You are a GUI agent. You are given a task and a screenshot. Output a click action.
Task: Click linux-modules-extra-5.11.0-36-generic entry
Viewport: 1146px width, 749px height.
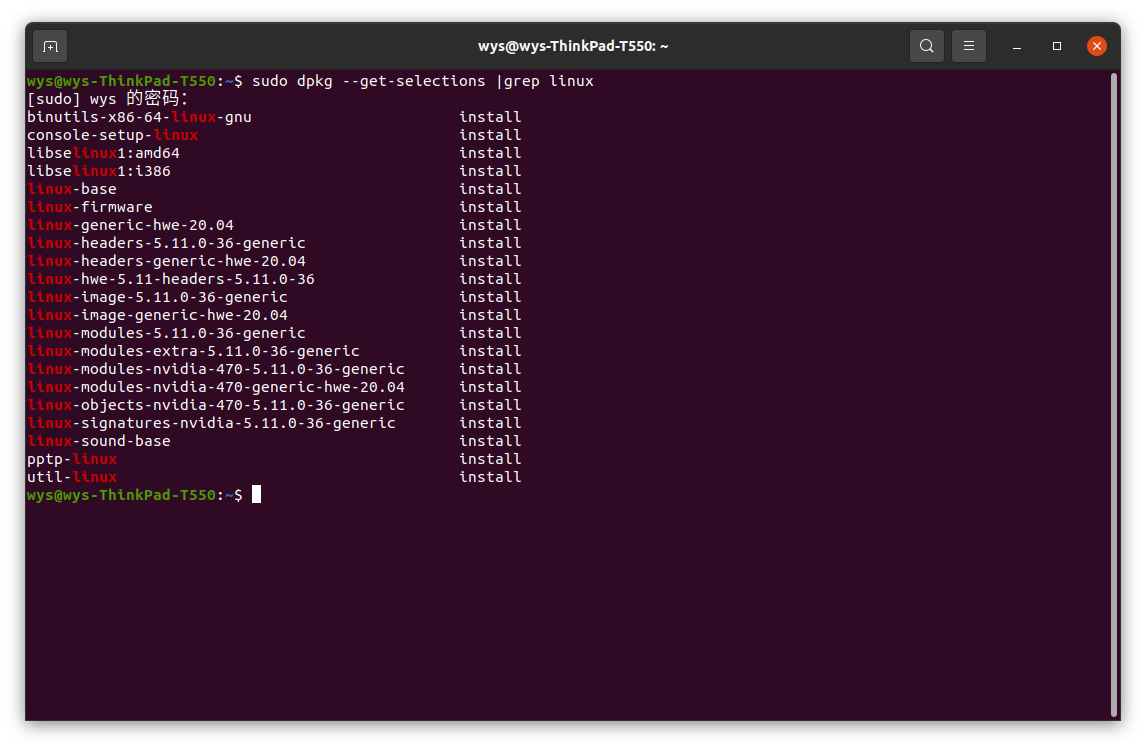pyautogui.click(x=193, y=351)
